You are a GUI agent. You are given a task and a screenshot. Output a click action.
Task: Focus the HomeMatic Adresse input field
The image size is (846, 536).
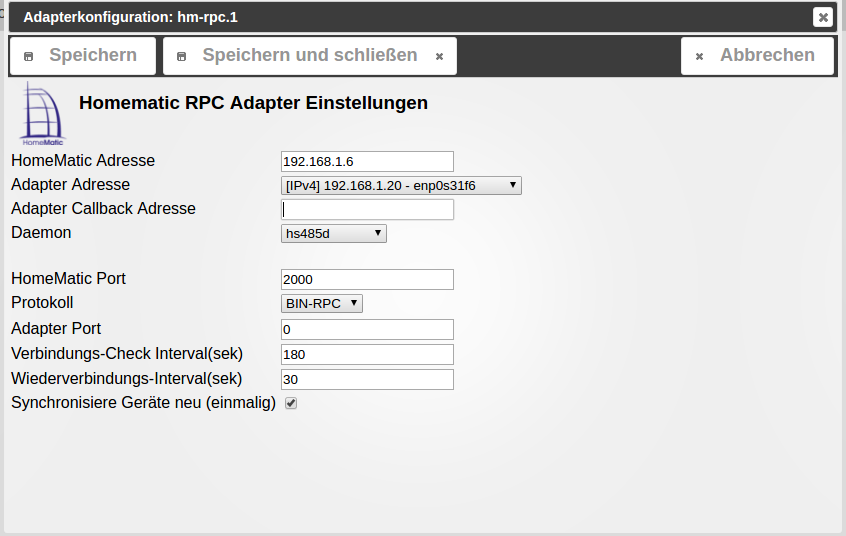click(367, 161)
